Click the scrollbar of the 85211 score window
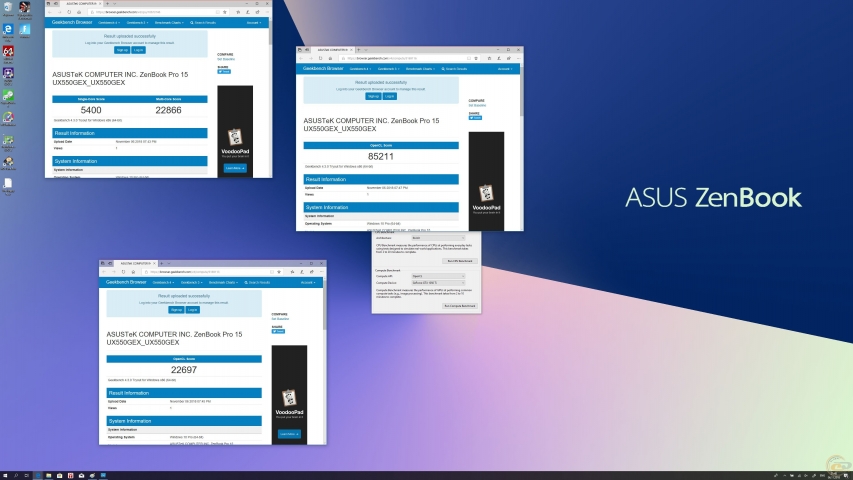Image resolution: width=853 pixels, height=480 pixels. (522, 93)
